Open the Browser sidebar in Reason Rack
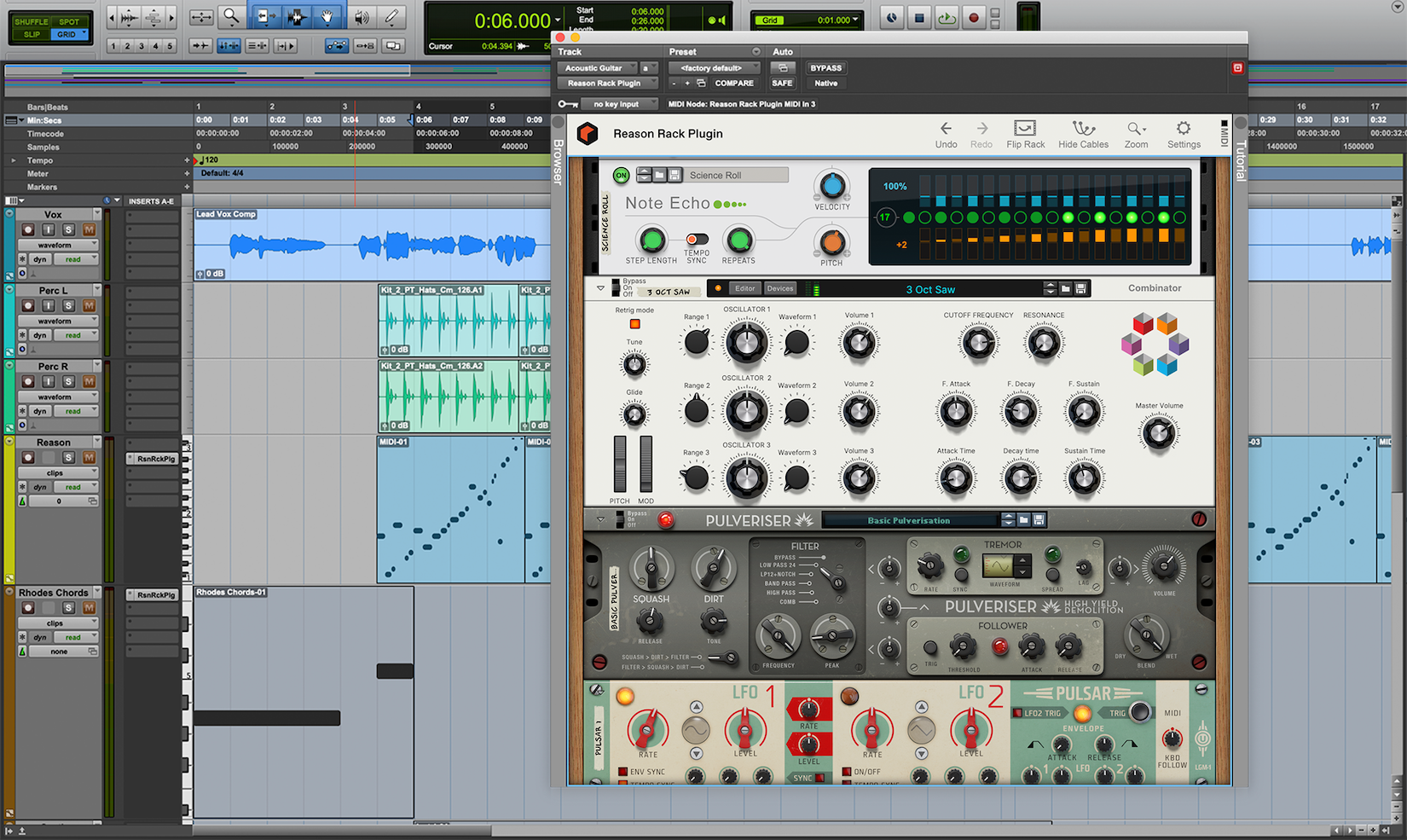 (x=557, y=162)
